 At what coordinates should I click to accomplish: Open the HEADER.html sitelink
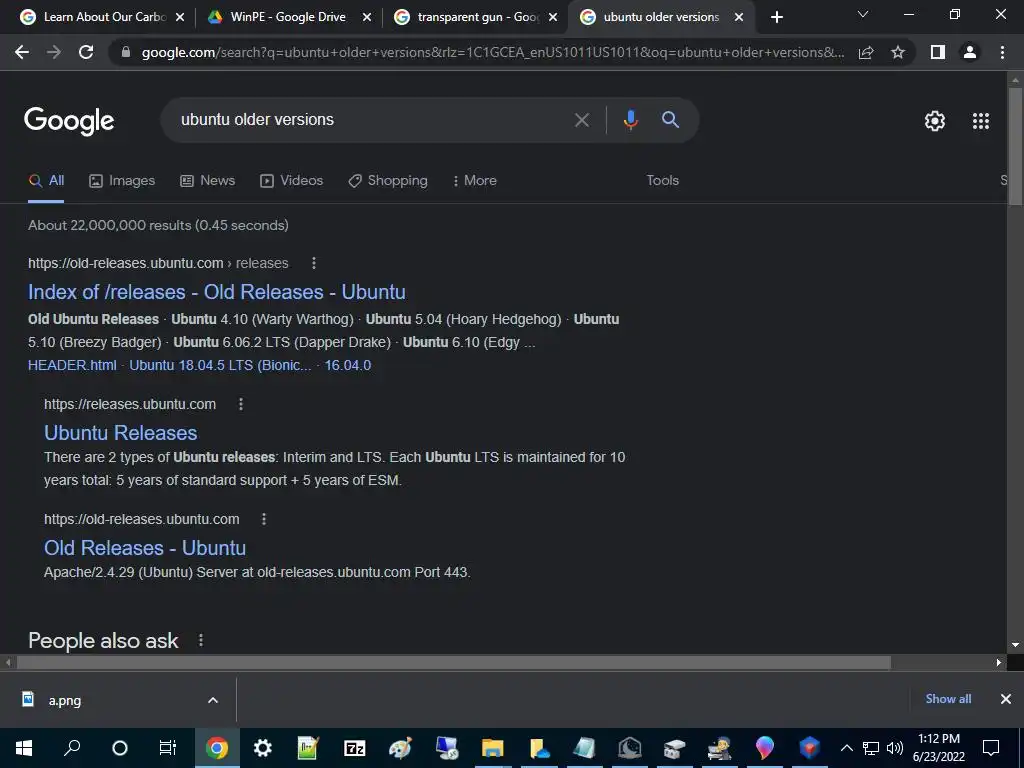click(x=72, y=365)
